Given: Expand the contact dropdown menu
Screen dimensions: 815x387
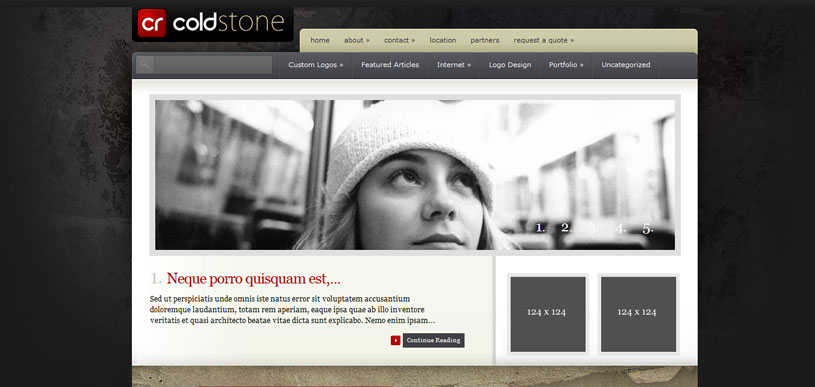Looking at the screenshot, I should pos(399,40).
